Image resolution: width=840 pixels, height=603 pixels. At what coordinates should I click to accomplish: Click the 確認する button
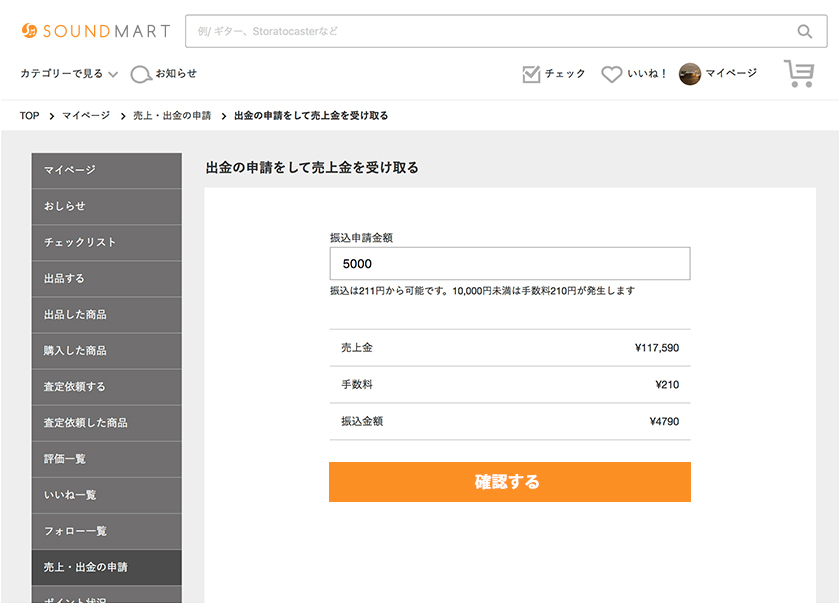[509, 482]
